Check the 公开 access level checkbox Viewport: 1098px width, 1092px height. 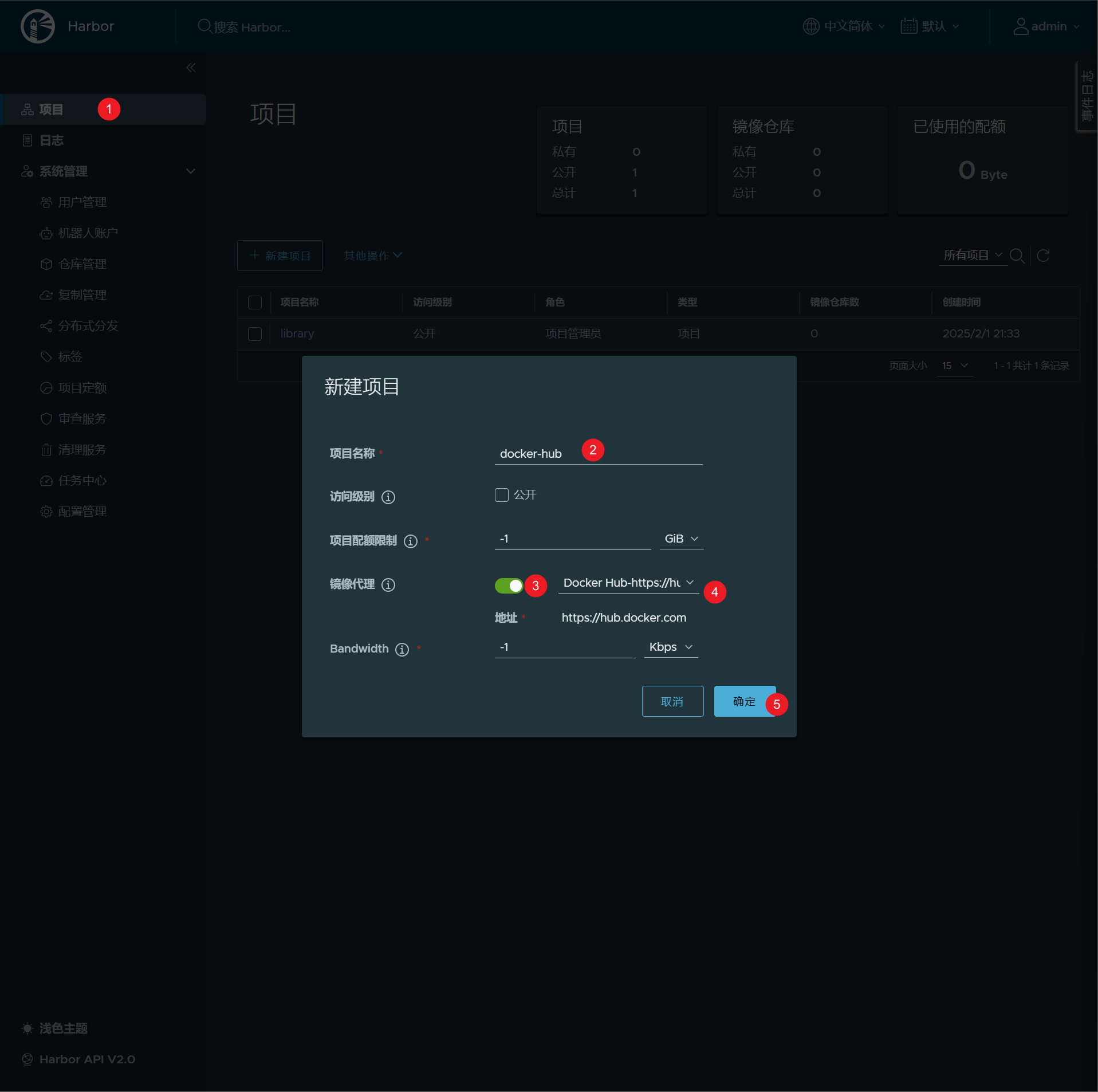pos(502,495)
